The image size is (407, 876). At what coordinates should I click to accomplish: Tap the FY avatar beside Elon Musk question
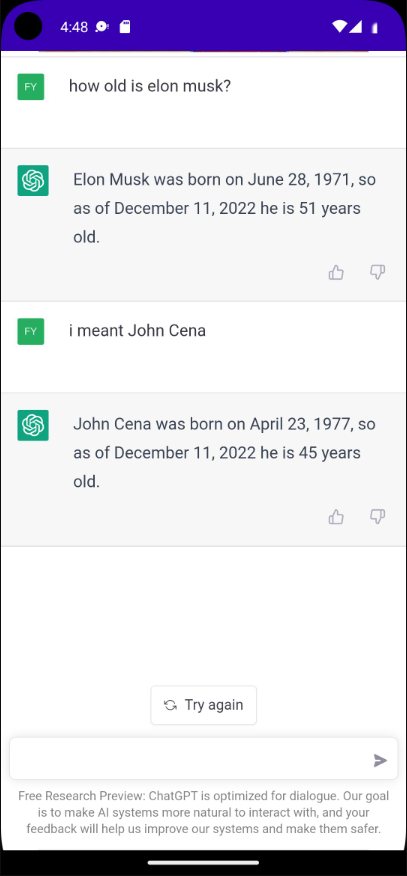pyautogui.click(x=31, y=87)
